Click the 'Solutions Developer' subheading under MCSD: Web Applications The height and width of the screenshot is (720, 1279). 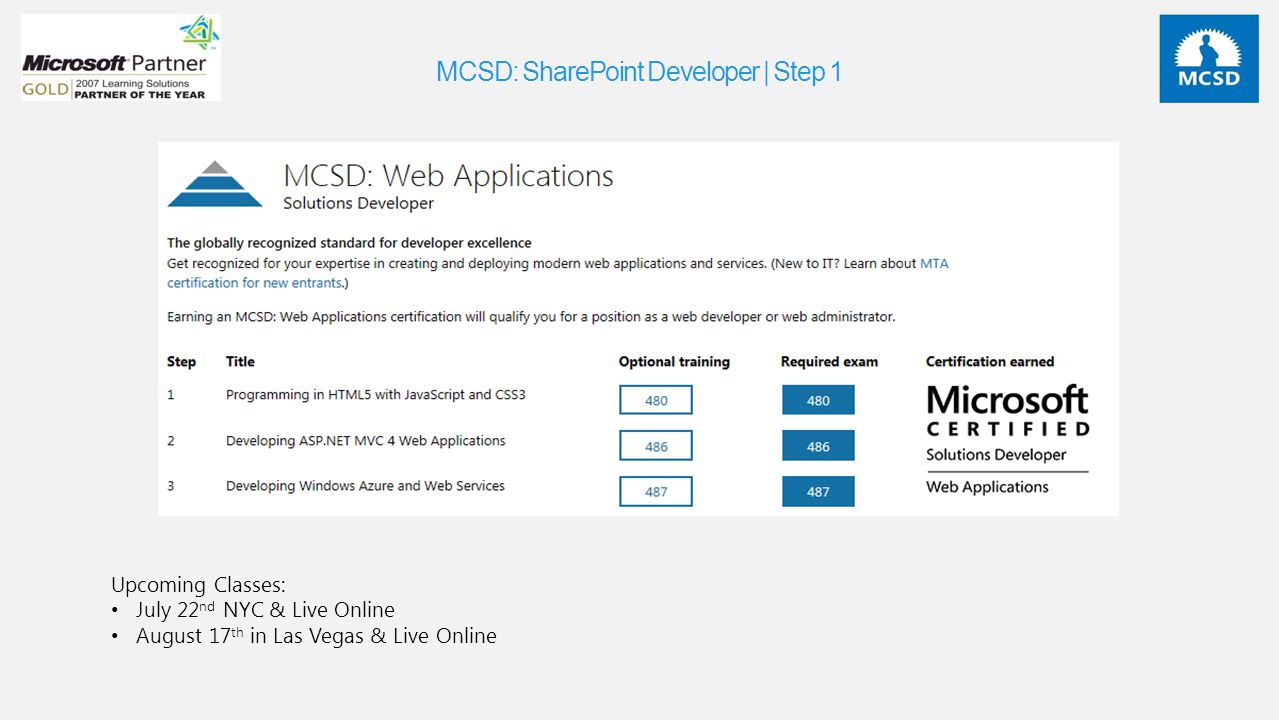click(359, 203)
